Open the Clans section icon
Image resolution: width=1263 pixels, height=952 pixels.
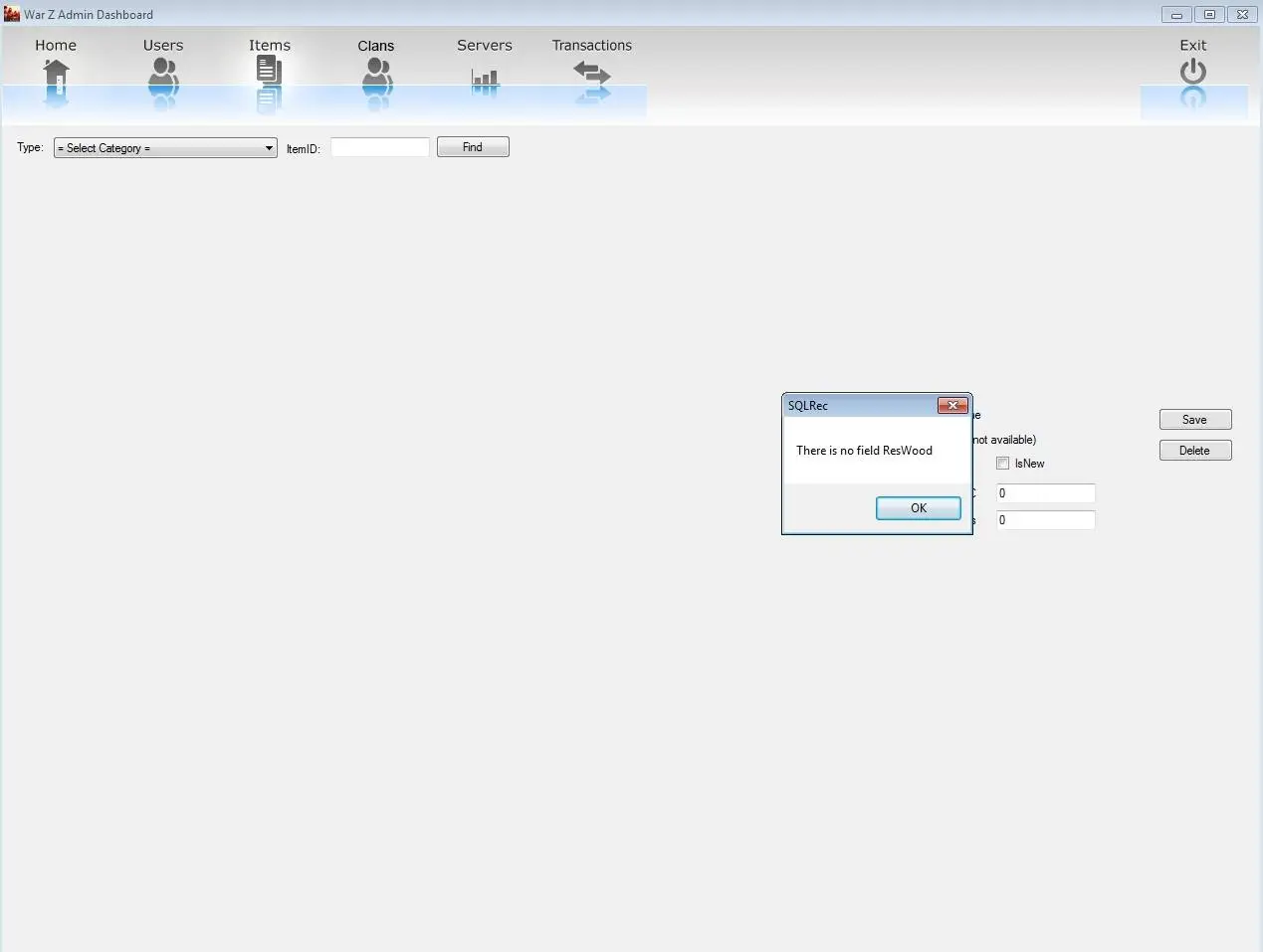tap(376, 76)
